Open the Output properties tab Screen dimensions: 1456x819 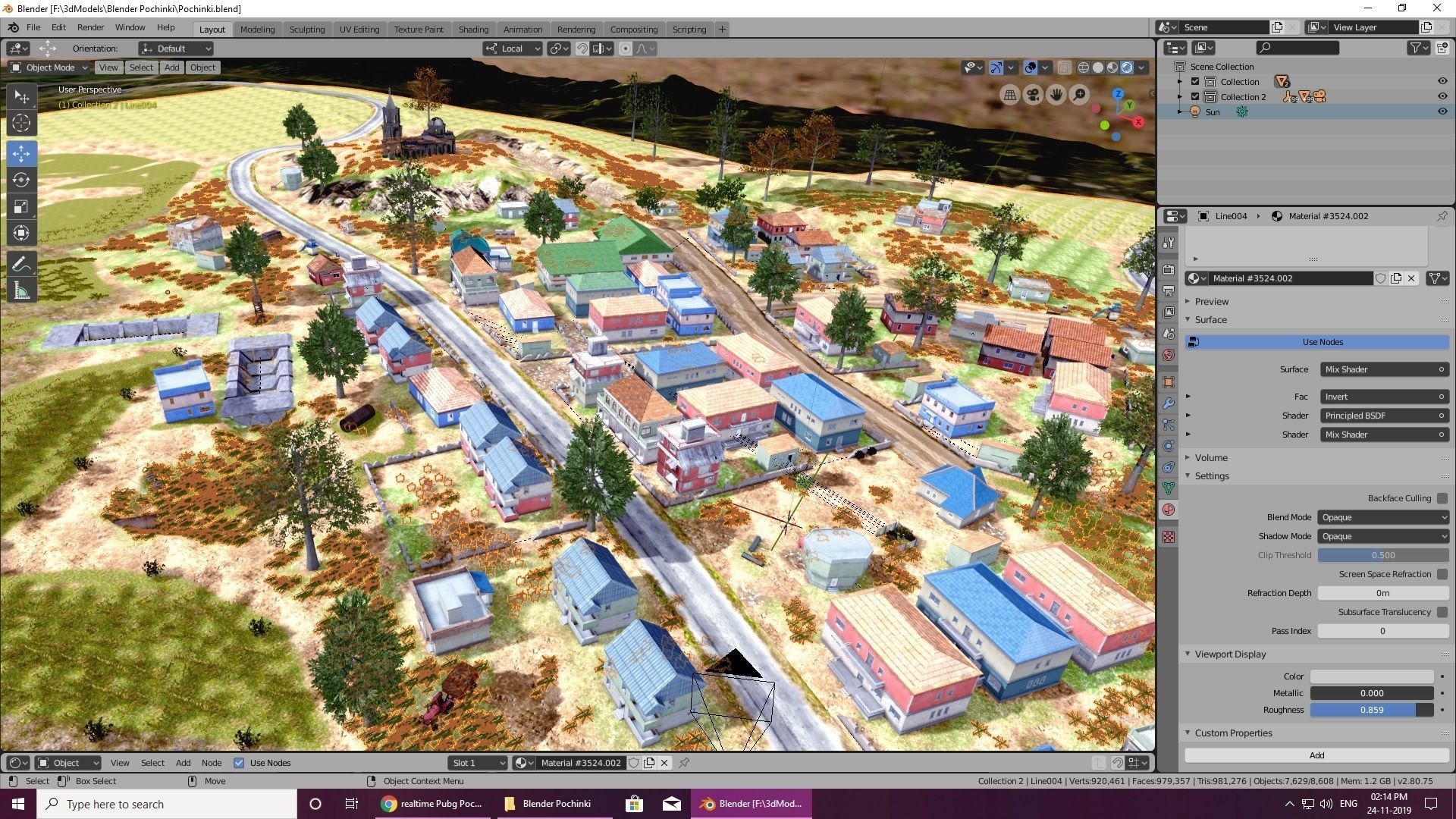click(1169, 291)
